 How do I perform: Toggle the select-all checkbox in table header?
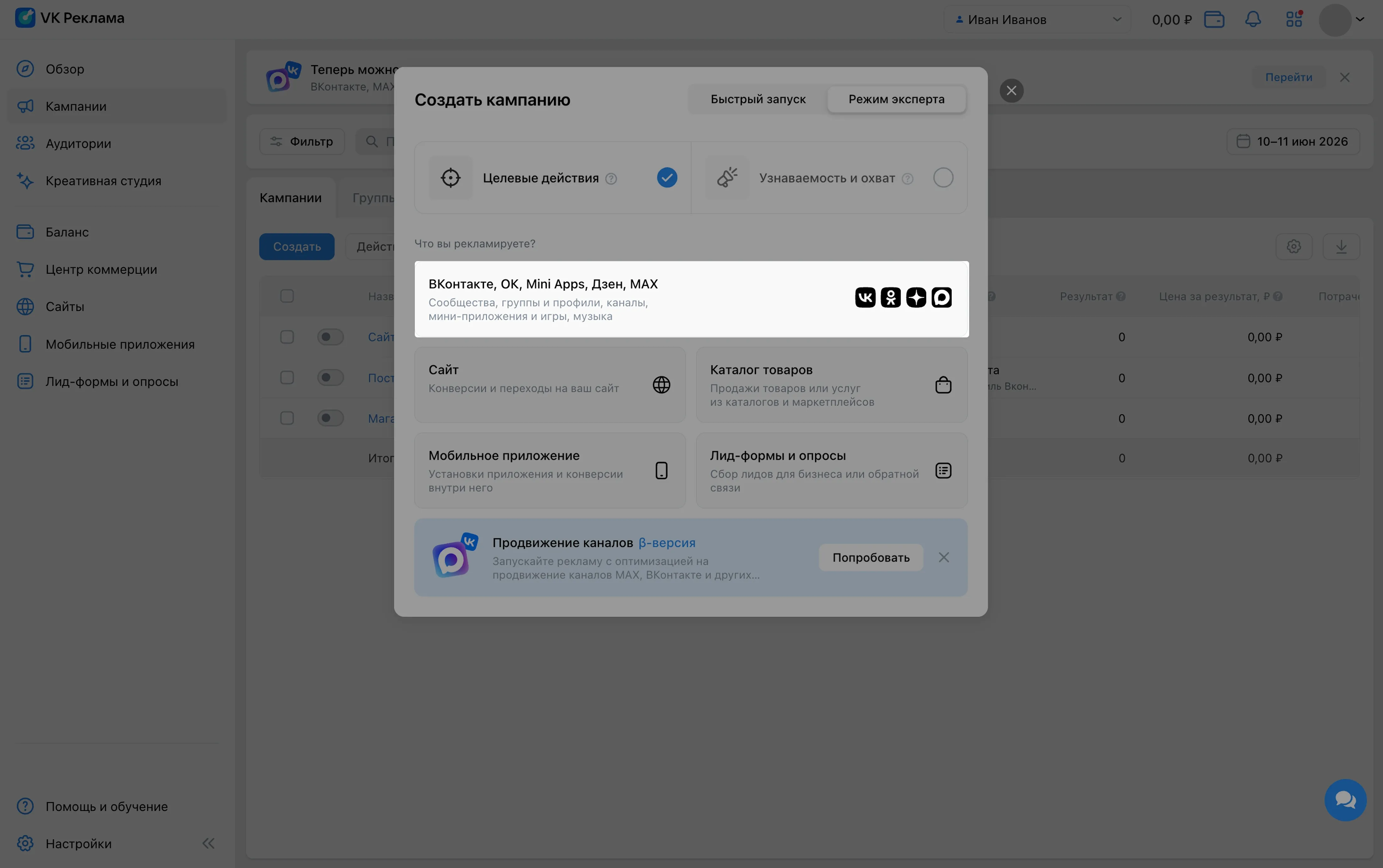click(x=287, y=296)
